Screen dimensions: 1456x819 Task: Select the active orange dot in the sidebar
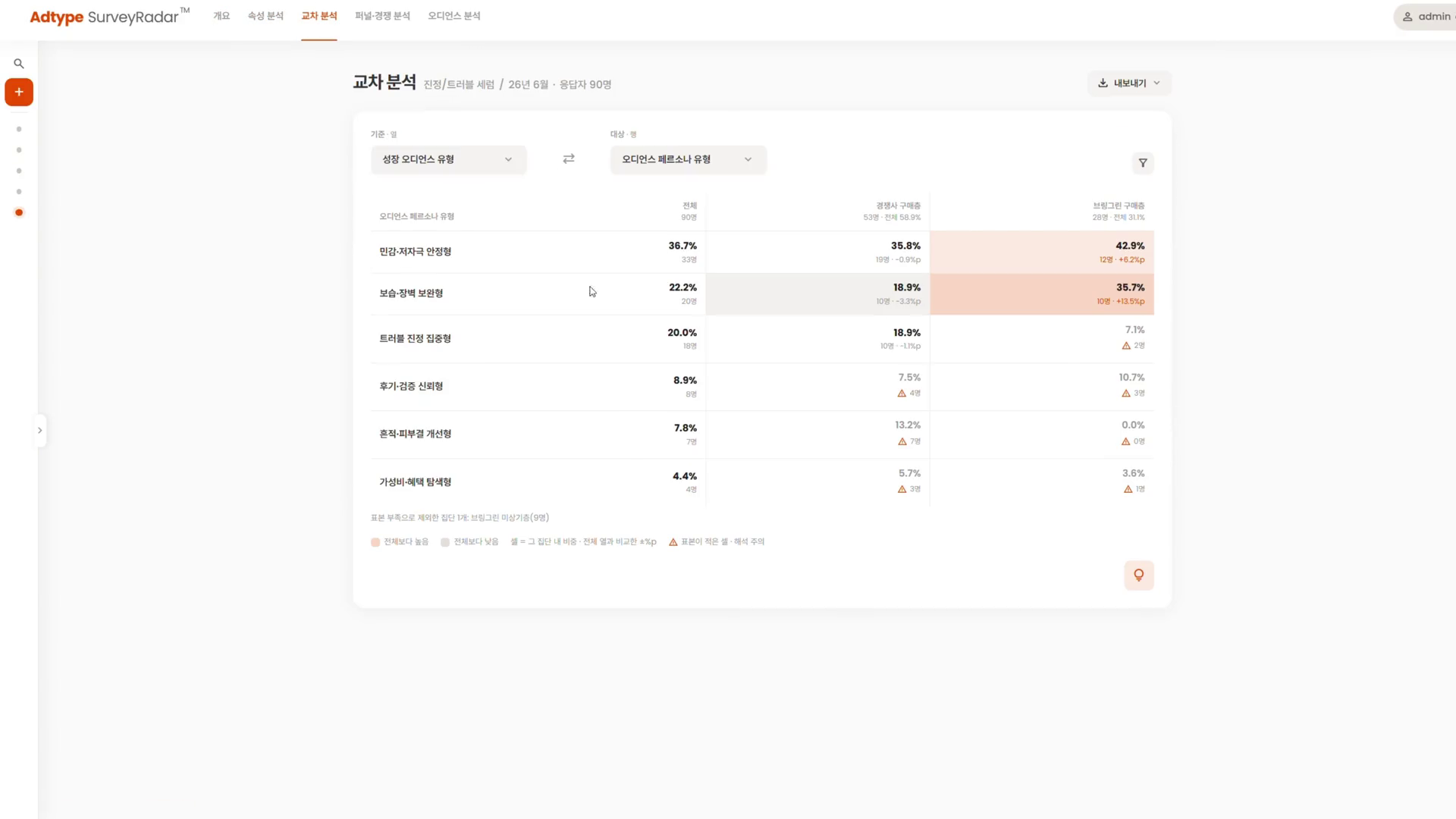click(x=19, y=212)
